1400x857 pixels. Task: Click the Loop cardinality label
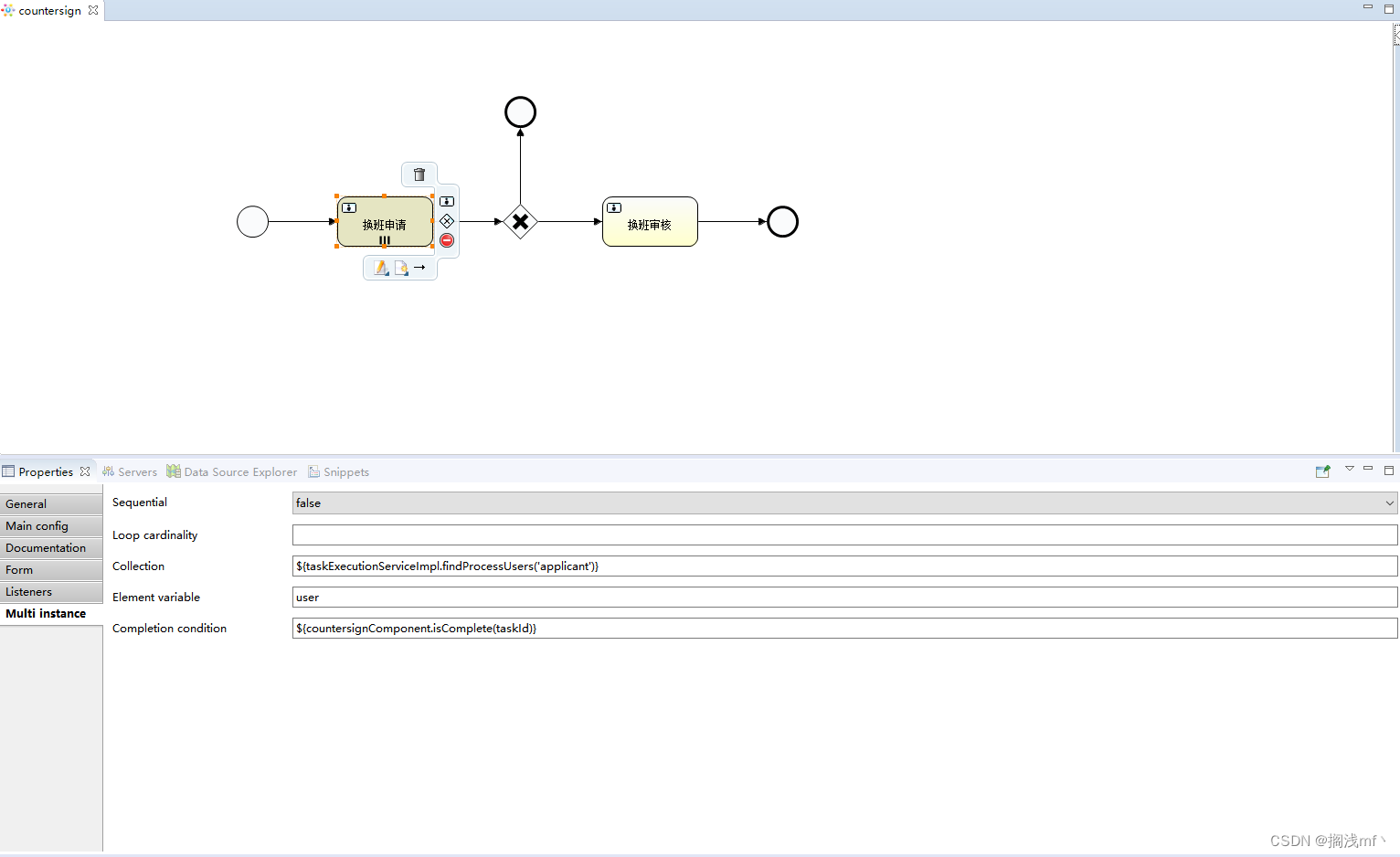155,534
